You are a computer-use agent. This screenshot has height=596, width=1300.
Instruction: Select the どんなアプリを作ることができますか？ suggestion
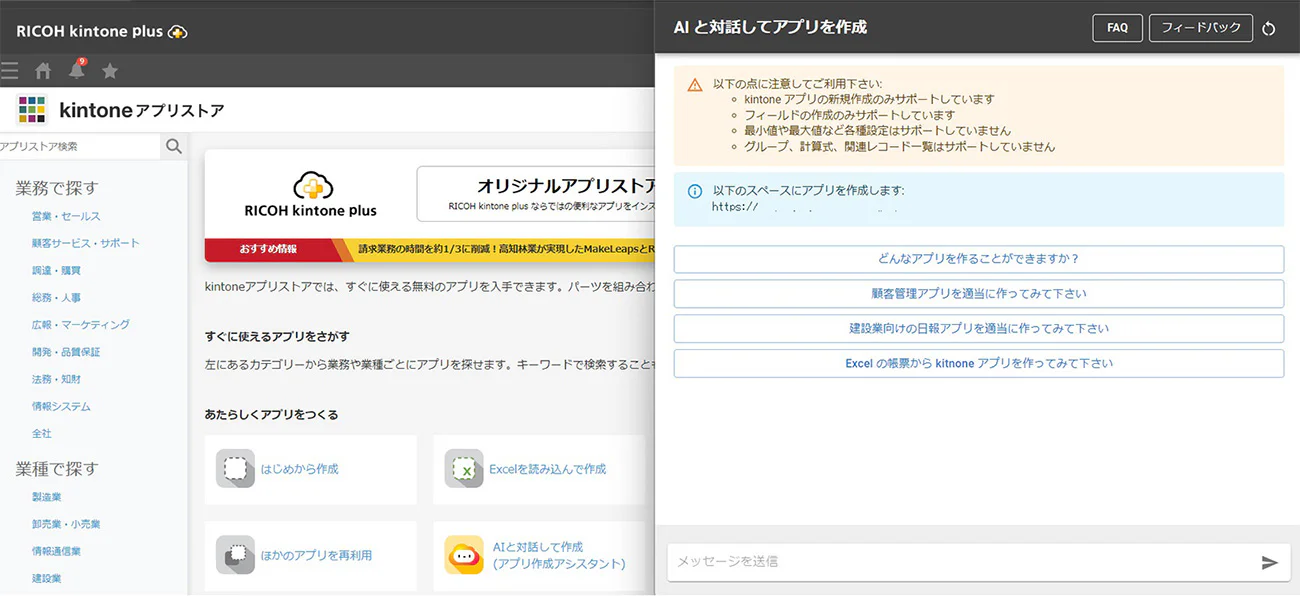(978, 259)
